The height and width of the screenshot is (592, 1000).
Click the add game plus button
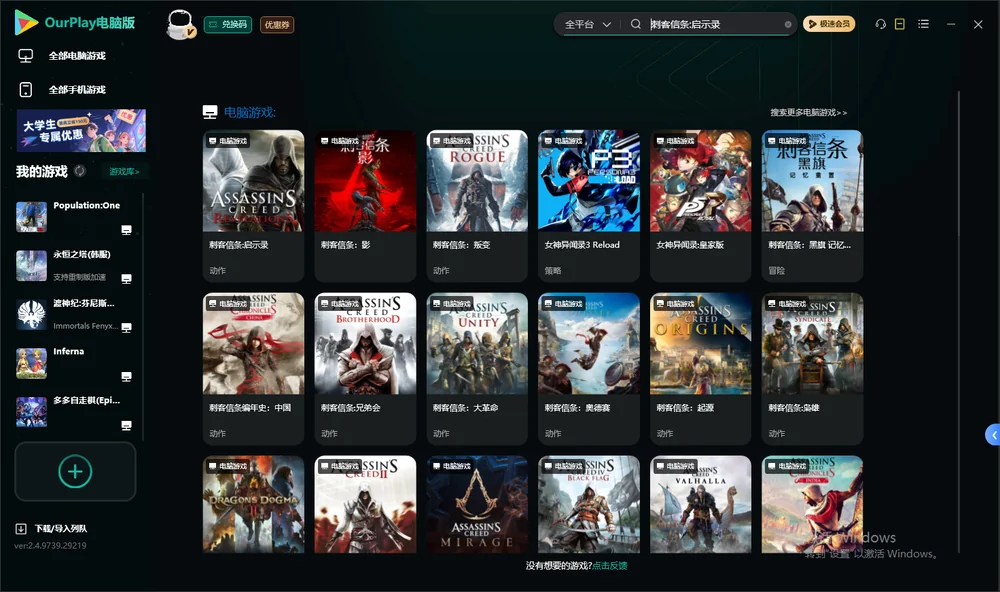[x=75, y=471]
